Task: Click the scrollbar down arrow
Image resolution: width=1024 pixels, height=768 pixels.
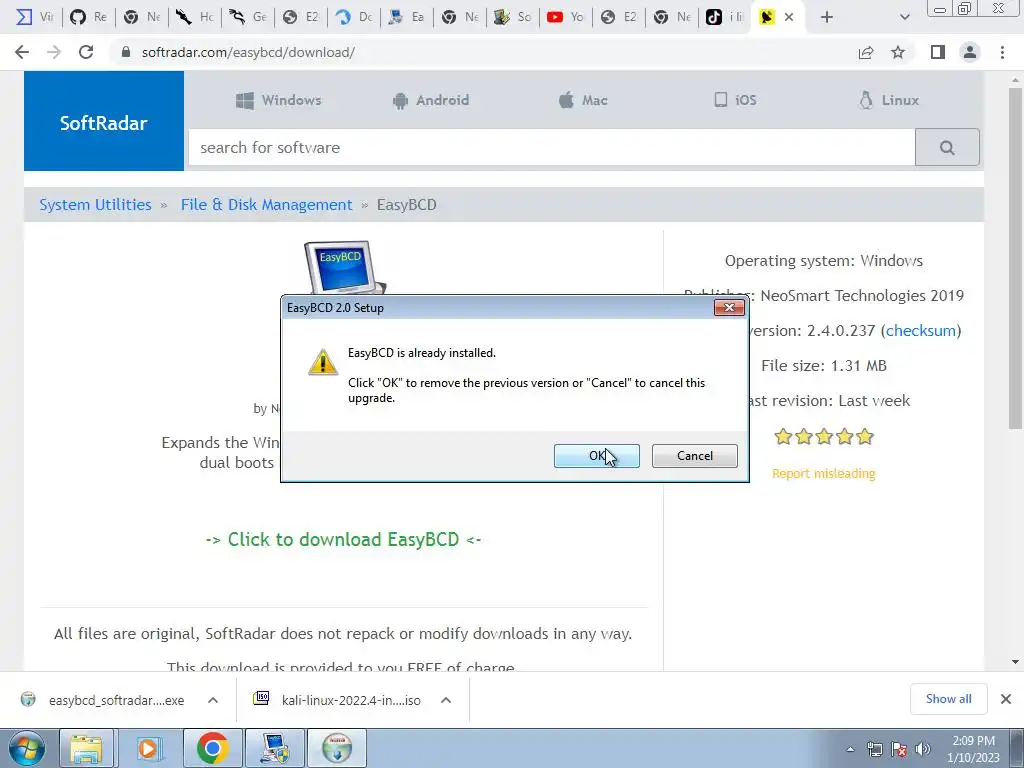Action: point(1015,662)
